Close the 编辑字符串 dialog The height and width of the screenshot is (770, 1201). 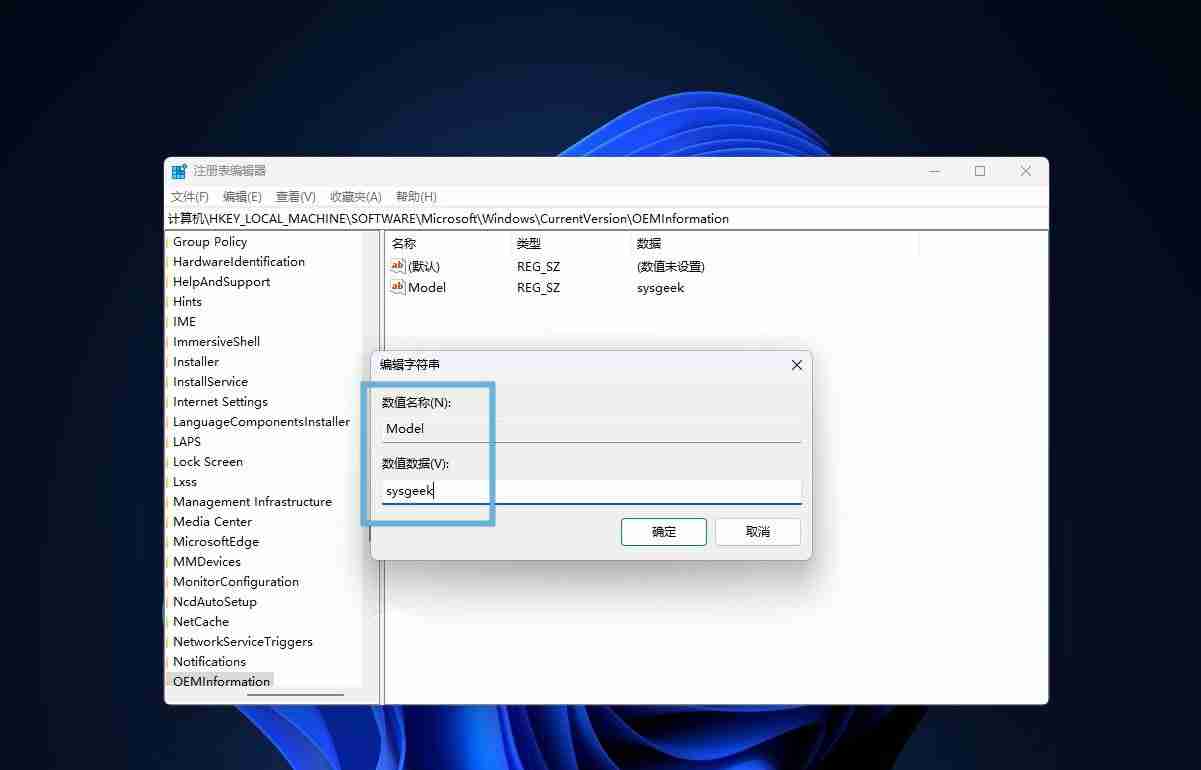796,365
